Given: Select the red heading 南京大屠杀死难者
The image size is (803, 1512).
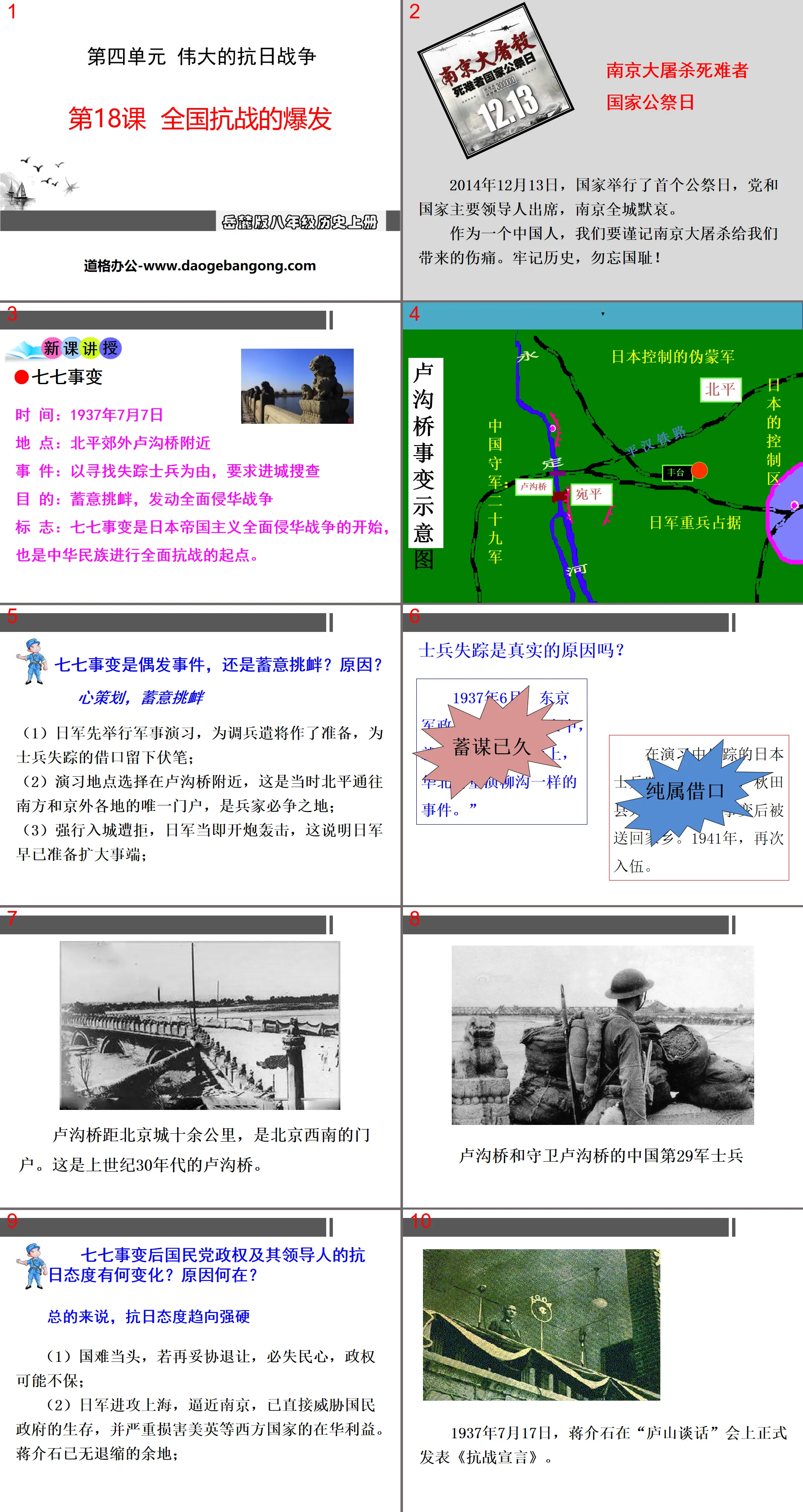Looking at the screenshot, I should pos(677,70).
